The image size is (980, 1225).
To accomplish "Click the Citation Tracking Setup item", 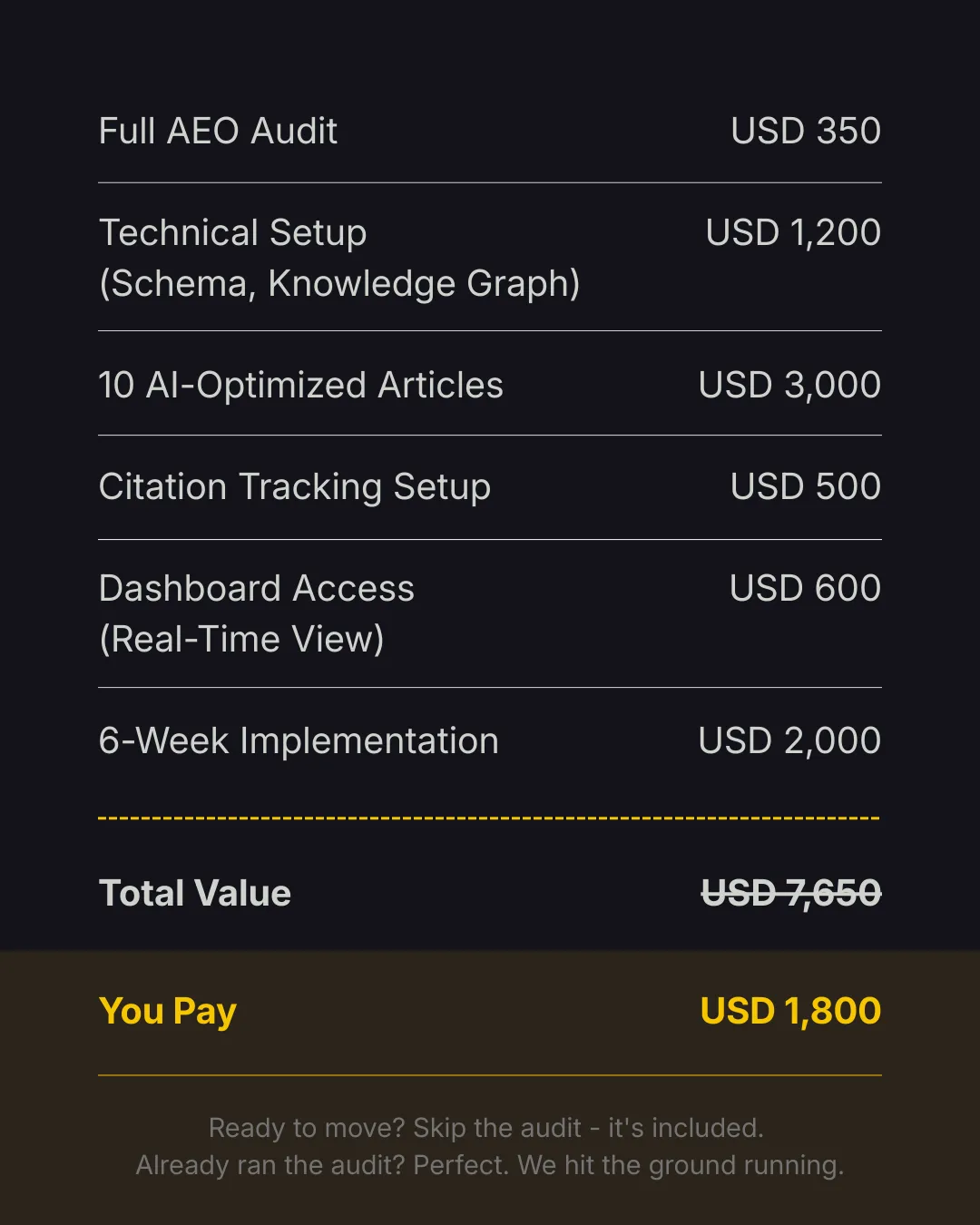I will pos(294,487).
